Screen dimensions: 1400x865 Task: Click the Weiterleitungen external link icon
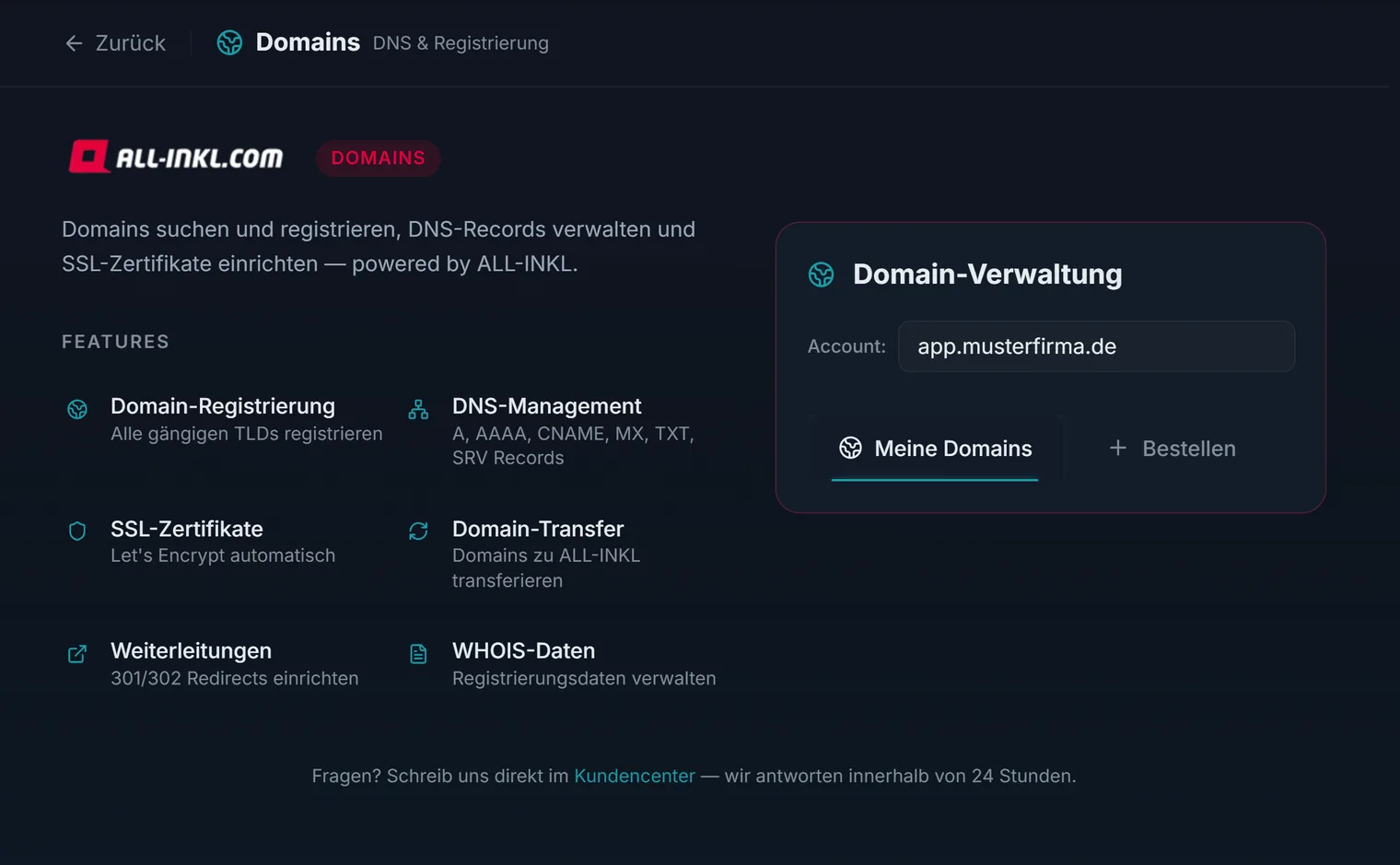point(77,653)
